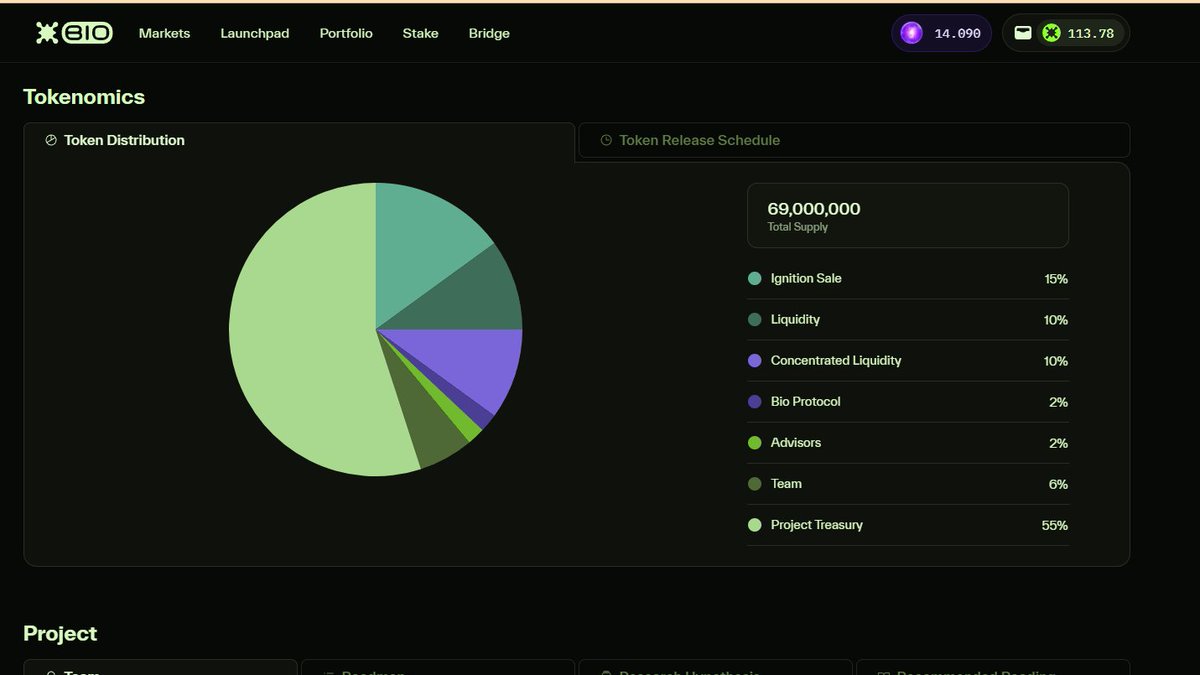Click the BIO logo in the header

[x=74, y=33]
